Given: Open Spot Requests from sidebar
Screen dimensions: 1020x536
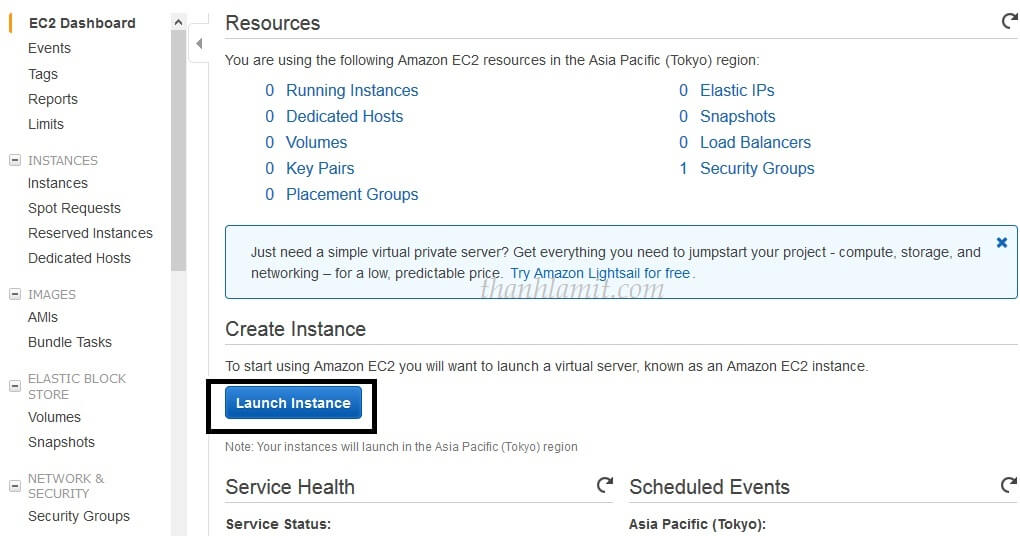Looking at the screenshot, I should [x=74, y=208].
